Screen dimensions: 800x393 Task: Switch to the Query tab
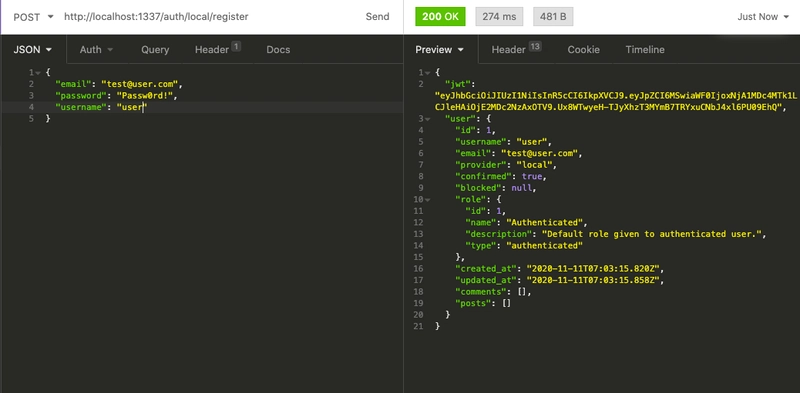(x=155, y=50)
